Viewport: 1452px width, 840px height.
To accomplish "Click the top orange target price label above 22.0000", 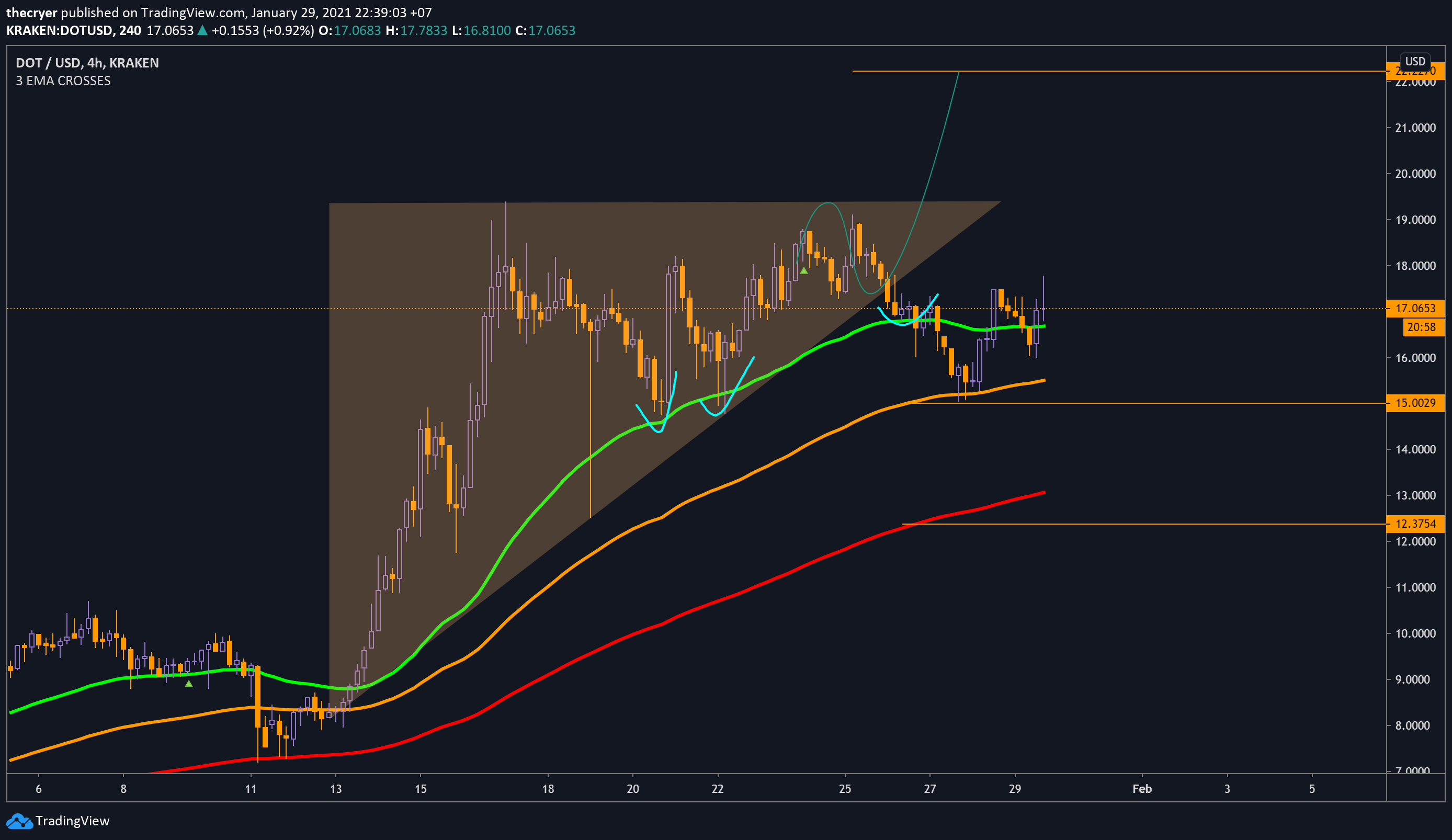I will click(x=1415, y=72).
